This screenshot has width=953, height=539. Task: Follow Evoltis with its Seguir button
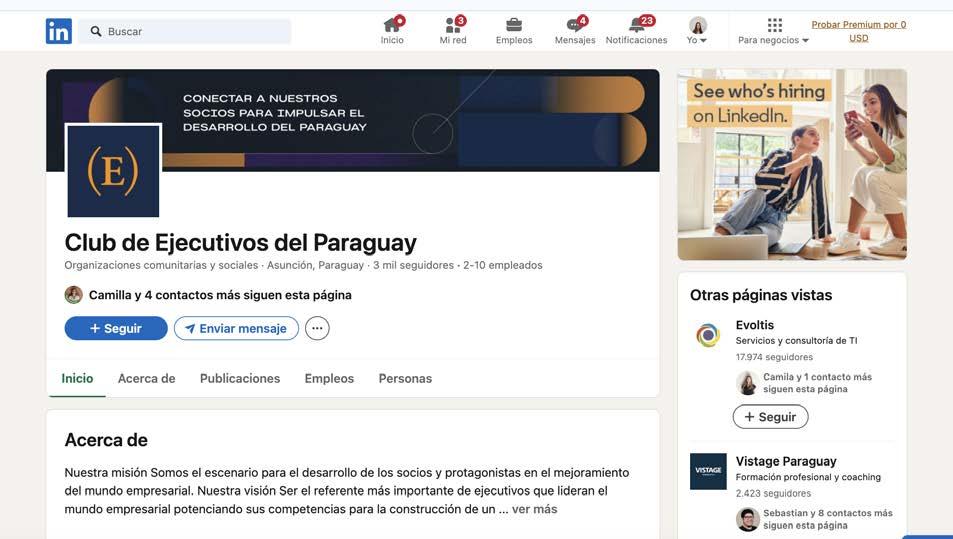(x=771, y=417)
